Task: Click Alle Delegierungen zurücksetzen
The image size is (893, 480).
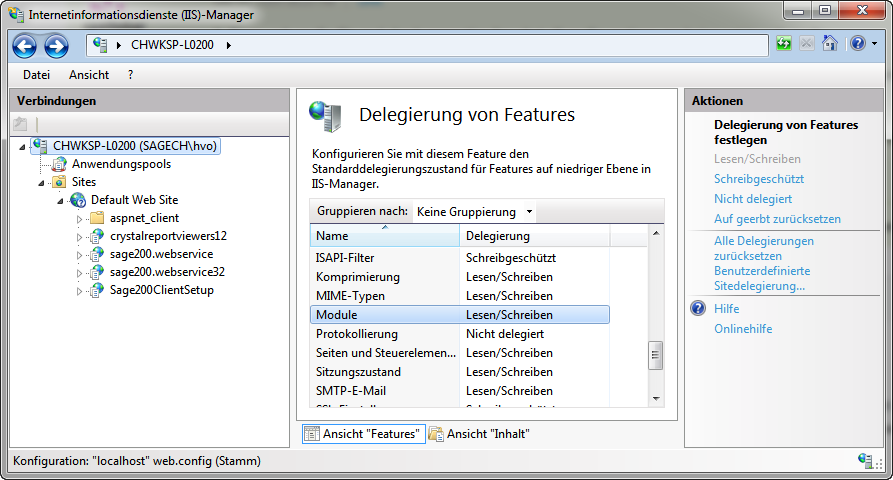Action: [x=764, y=248]
